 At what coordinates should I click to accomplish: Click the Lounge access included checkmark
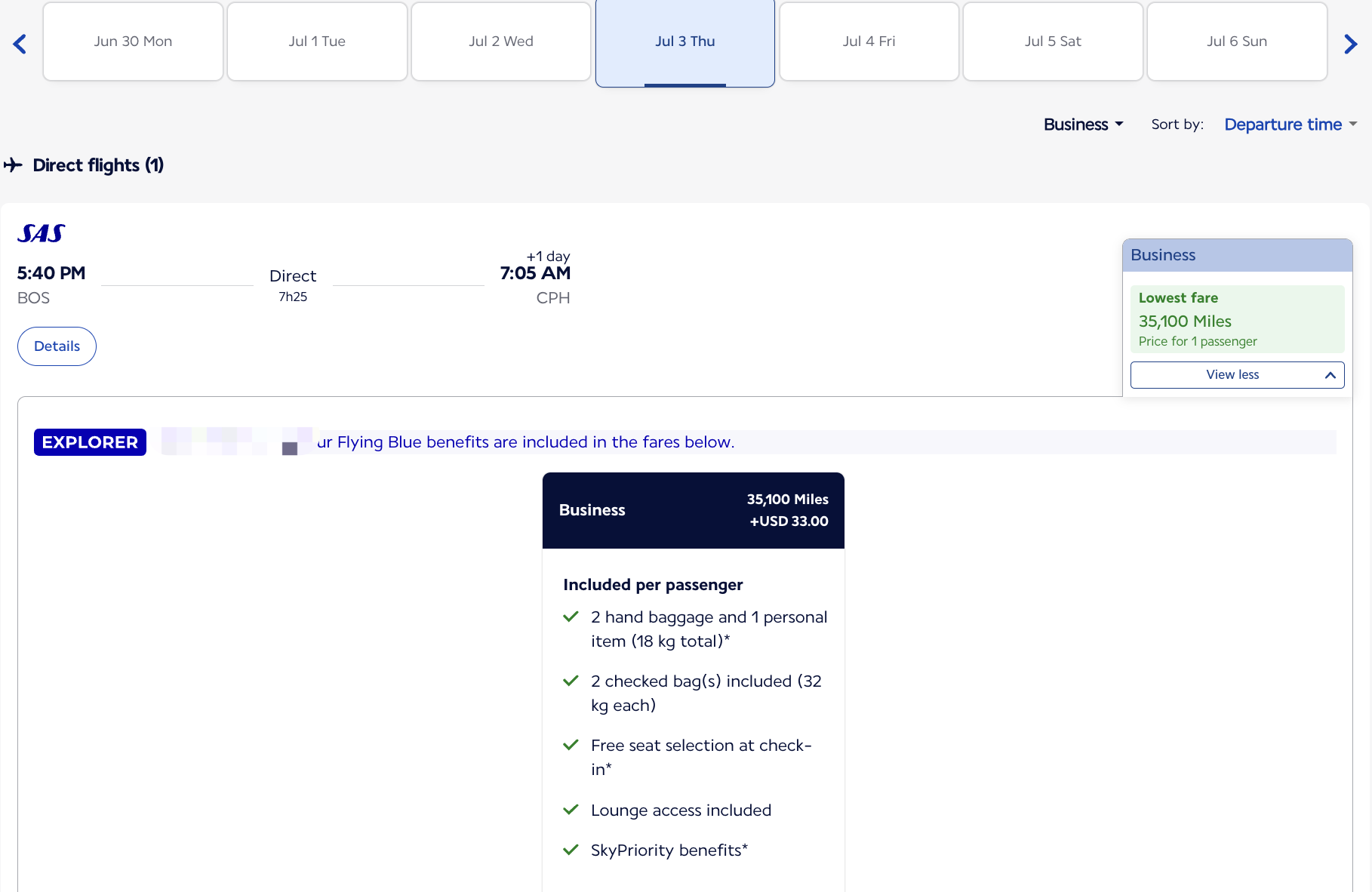point(571,810)
